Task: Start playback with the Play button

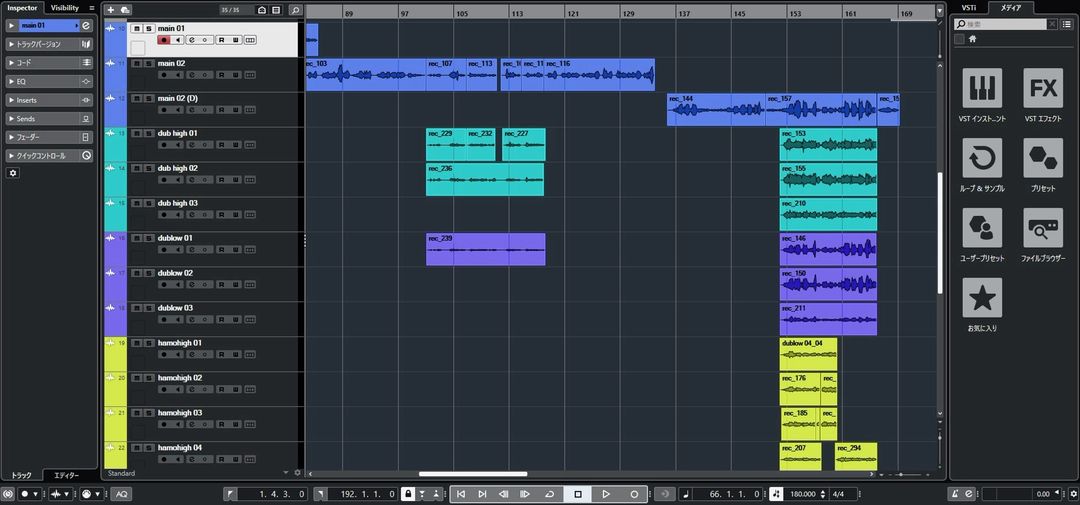Action: pos(606,494)
